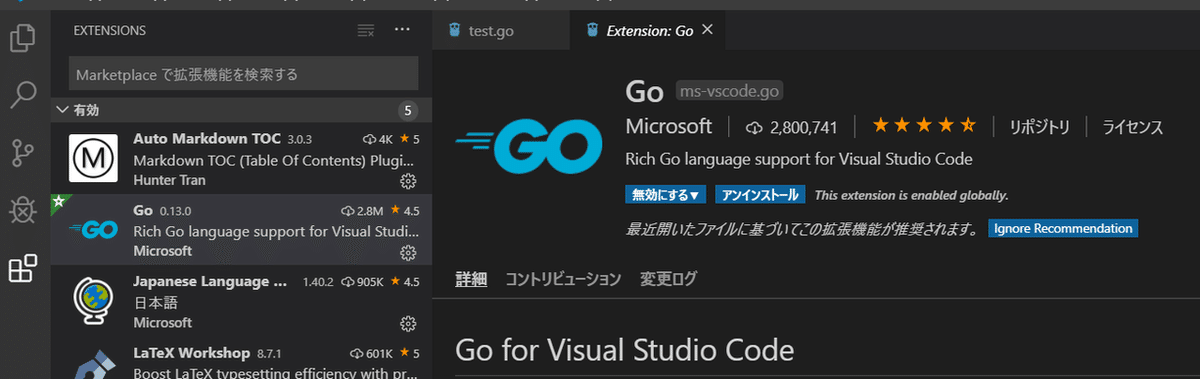The height and width of the screenshot is (379, 1200).
Task: Click the Ignore Recommendation button
Action: tap(1064, 228)
